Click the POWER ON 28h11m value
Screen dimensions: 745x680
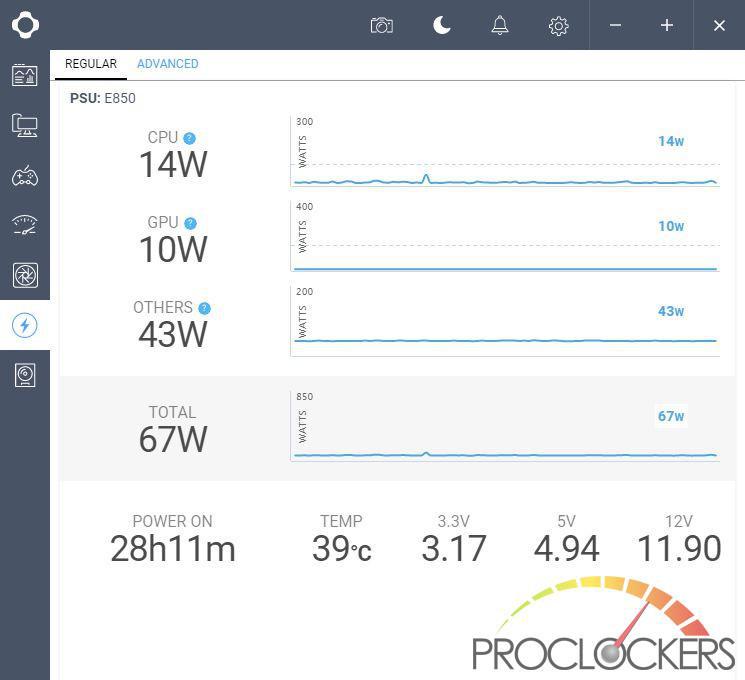173,549
